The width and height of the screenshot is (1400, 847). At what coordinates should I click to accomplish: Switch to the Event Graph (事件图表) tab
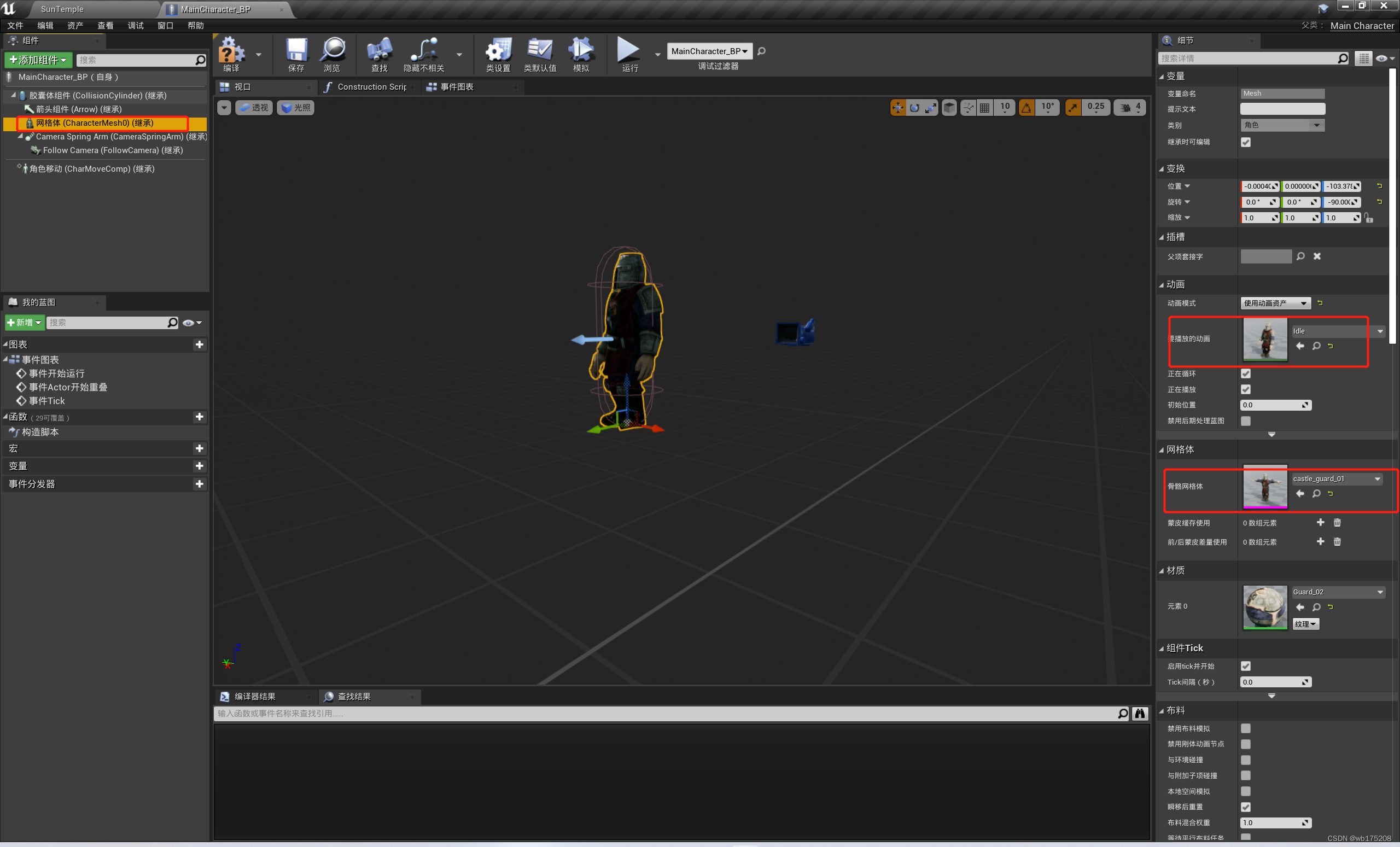pos(456,87)
